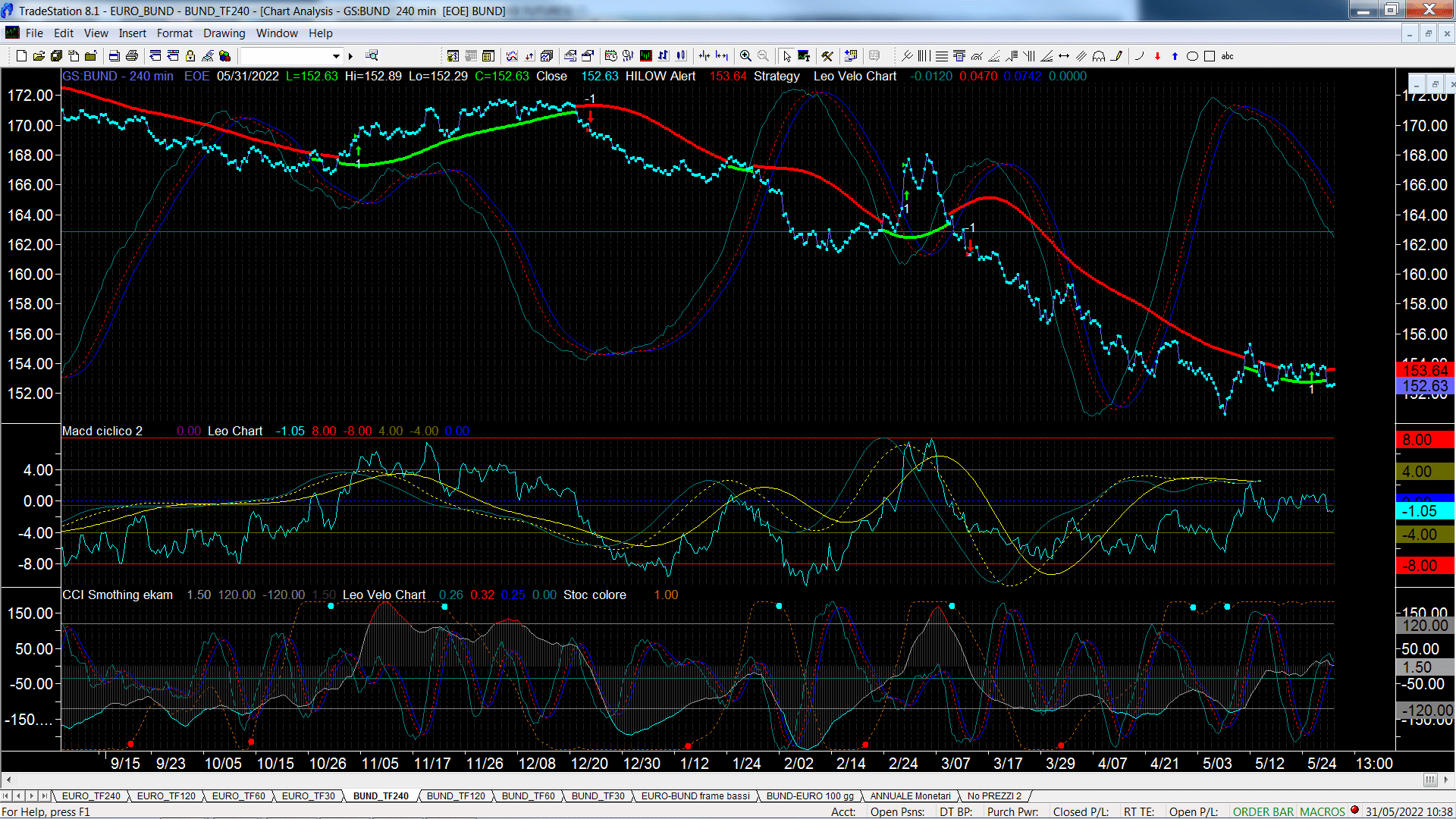Switch to the EURO_TF240 workspace tab

(x=91, y=796)
